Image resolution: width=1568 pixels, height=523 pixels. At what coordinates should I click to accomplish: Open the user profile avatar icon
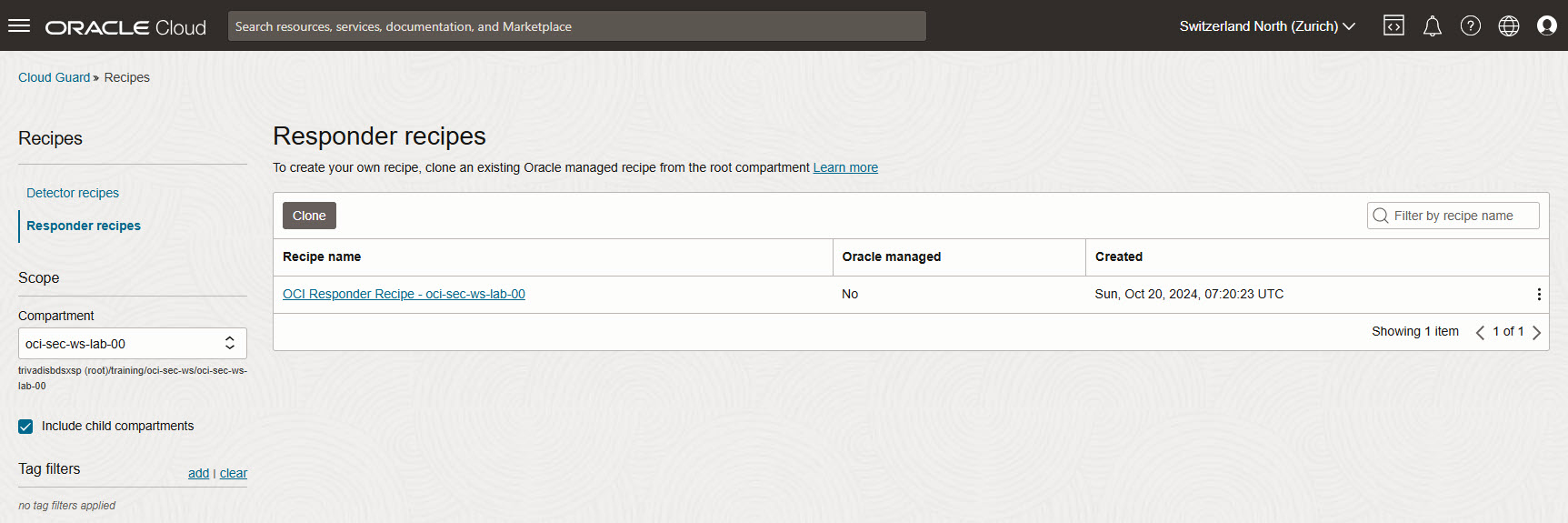(x=1547, y=25)
